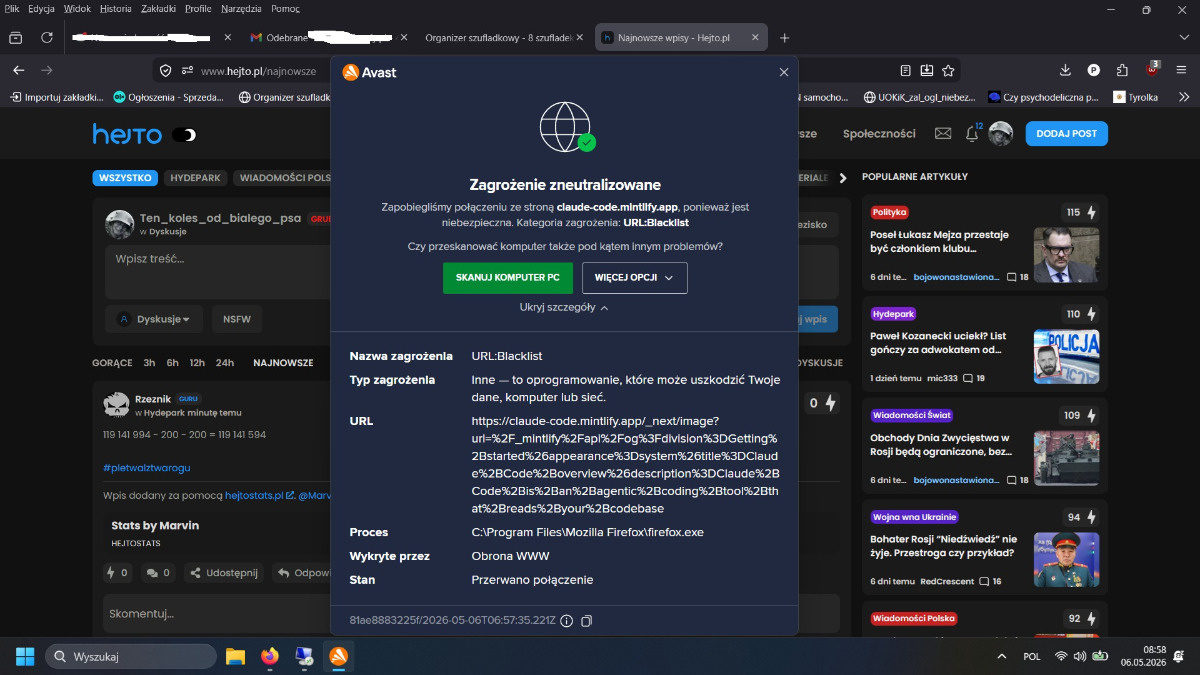Image resolution: width=1200 pixels, height=675 pixels.
Task: Bookmark this page with the star icon
Action: coord(948,70)
